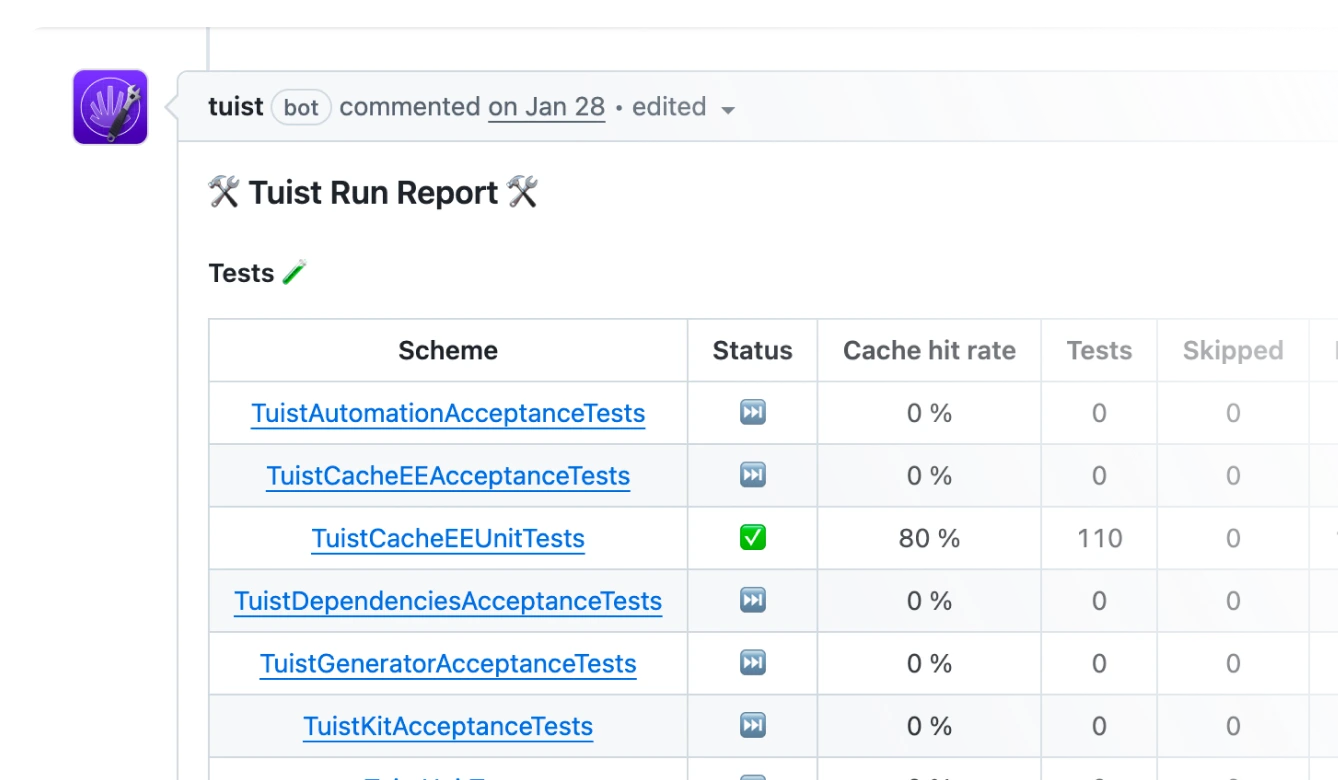The image size is (1338, 780).
Task: Click the on Jan 28 timestamp link
Action: coord(546,107)
